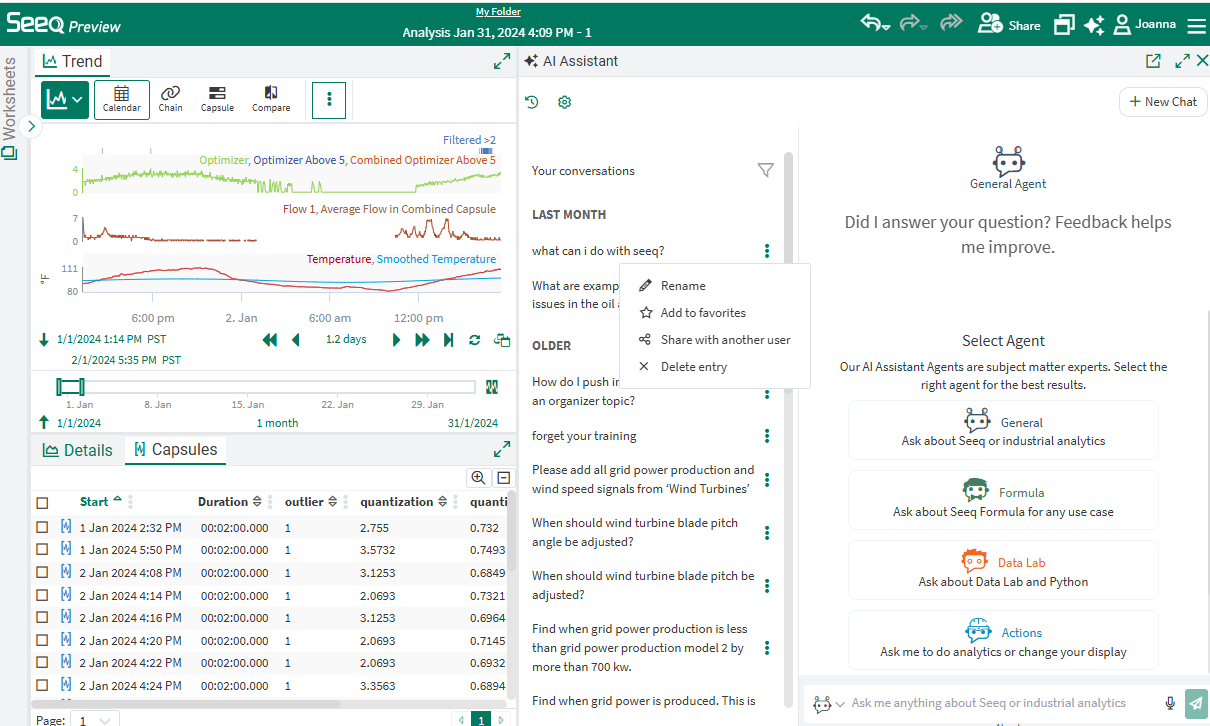1210x726 pixels.
Task: Open conversation history clock icon
Action: coord(532,102)
